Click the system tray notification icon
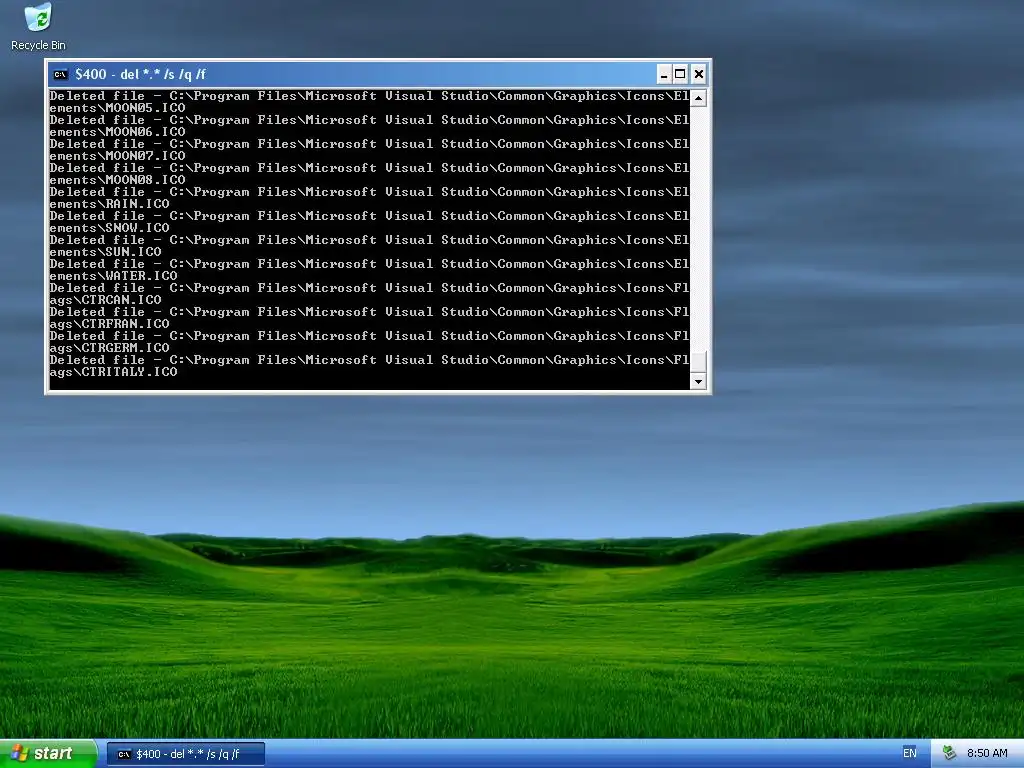This screenshot has height=768, width=1024. 949,754
